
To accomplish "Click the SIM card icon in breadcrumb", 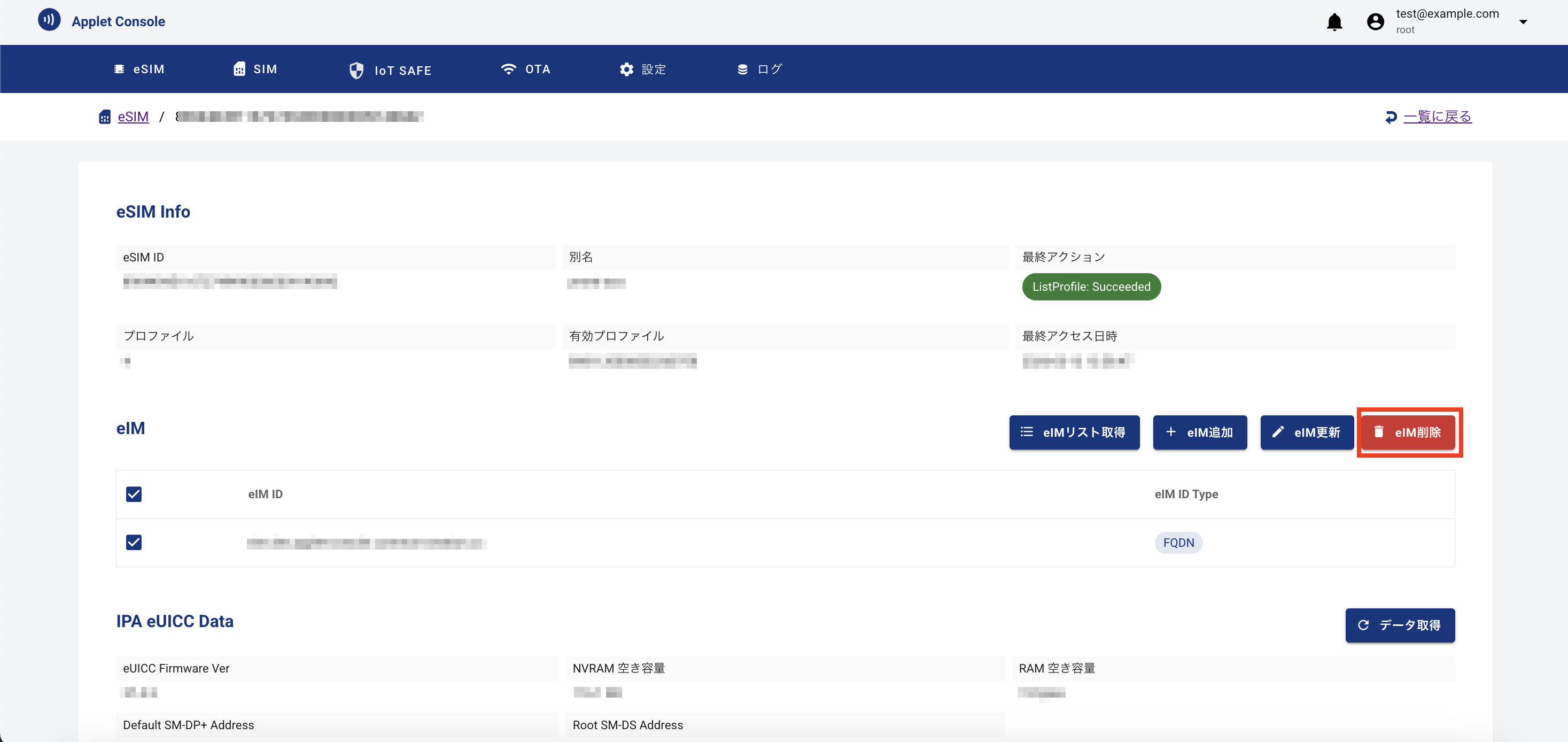I will click(105, 117).
